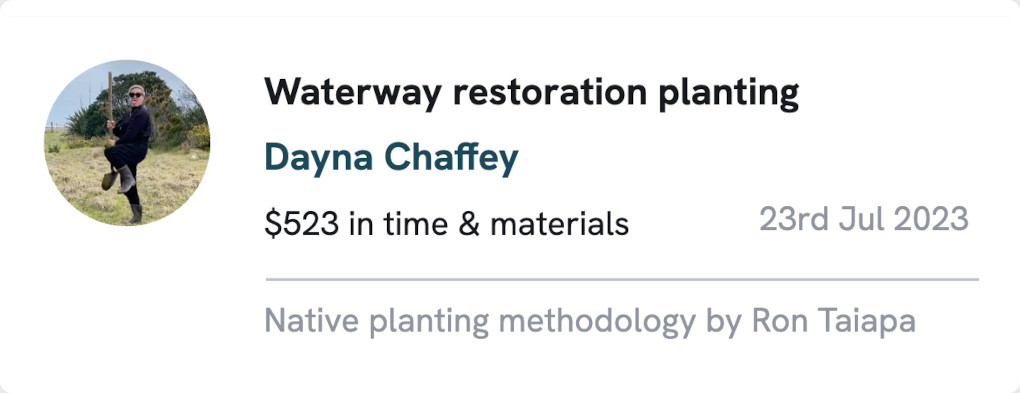Viewport: 1020px width, 393px height.
Task: Click the empty card area below the avatar
Action: click(x=127, y=306)
